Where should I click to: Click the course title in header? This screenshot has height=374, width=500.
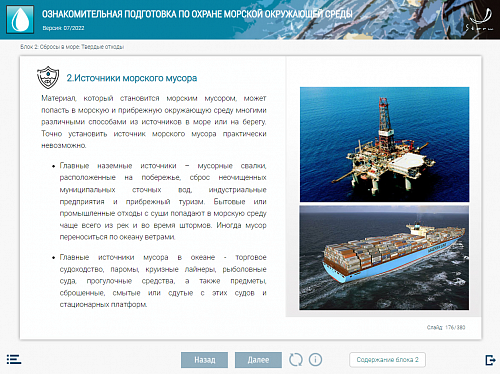(x=197, y=14)
